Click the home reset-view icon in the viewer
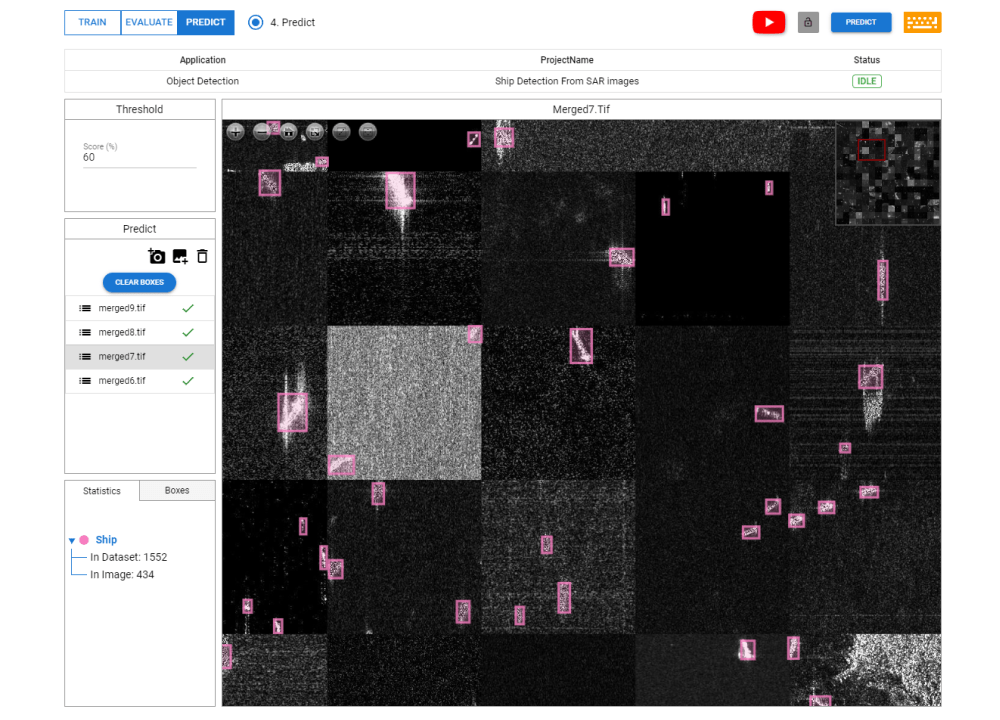The image size is (1000, 720). point(288,131)
